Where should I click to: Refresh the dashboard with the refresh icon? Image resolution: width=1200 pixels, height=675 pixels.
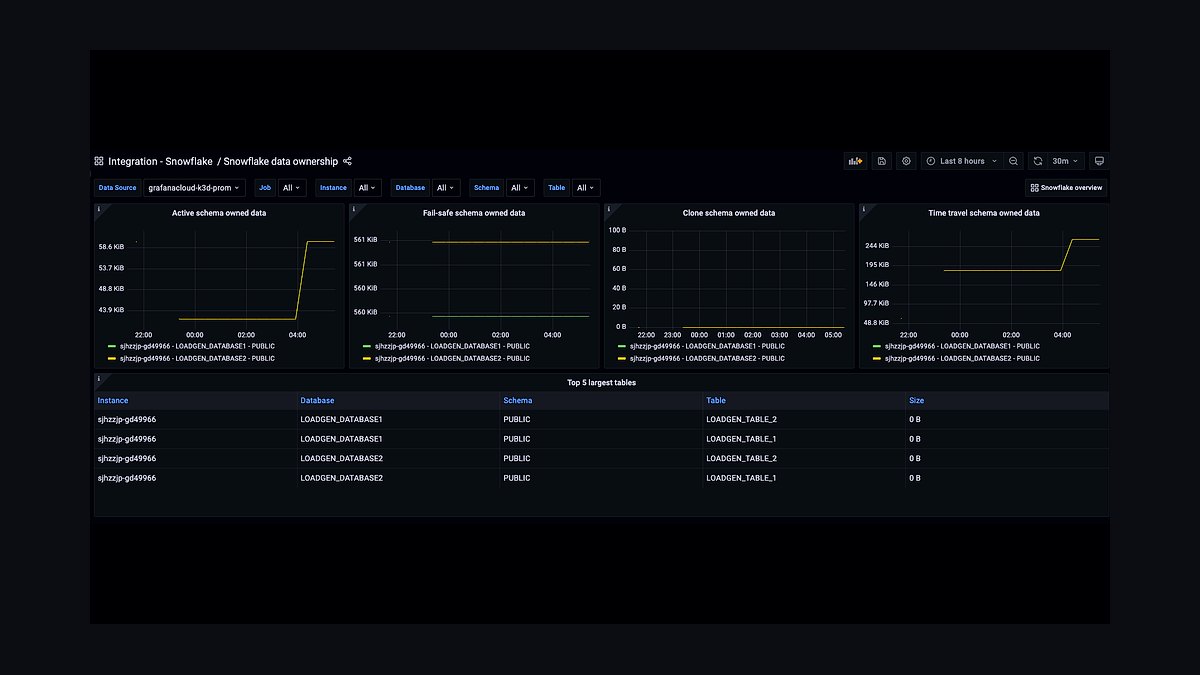[x=1038, y=161]
